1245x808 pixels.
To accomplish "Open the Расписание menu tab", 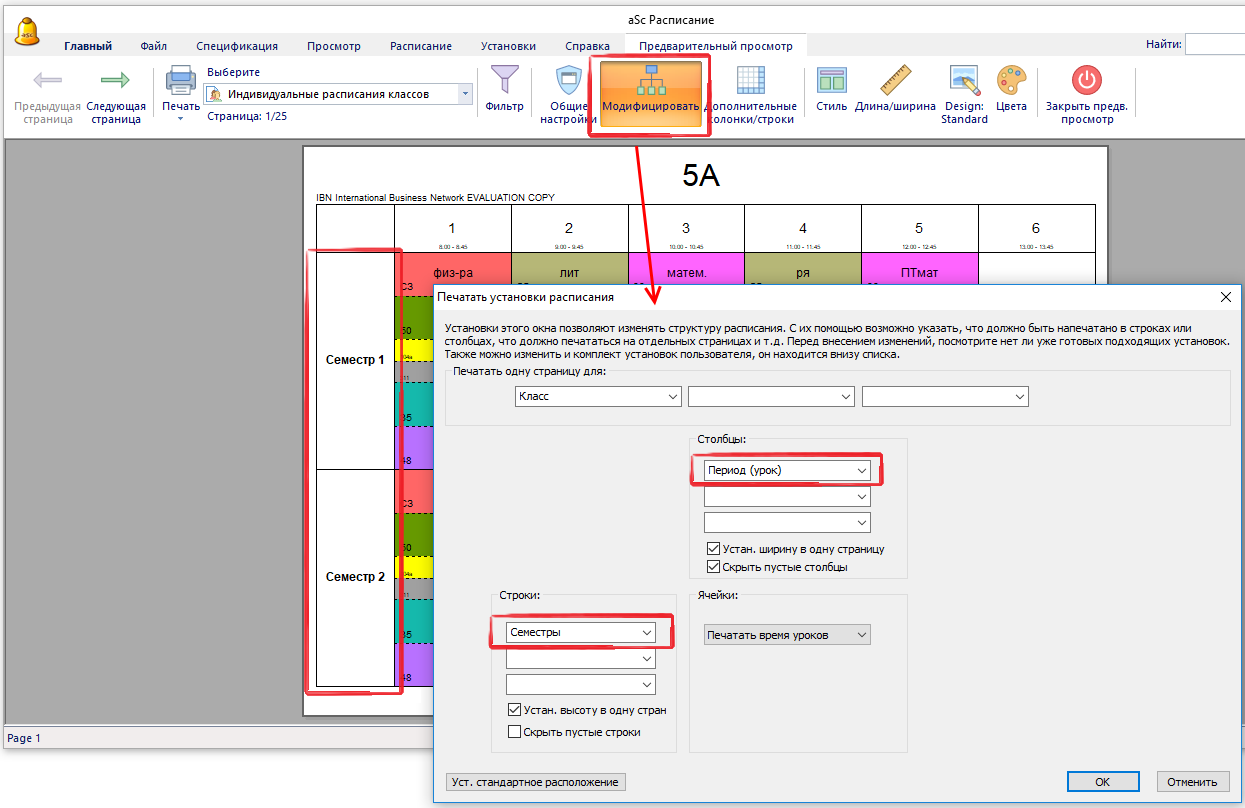I will pyautogui.click(x=420, y=46).
